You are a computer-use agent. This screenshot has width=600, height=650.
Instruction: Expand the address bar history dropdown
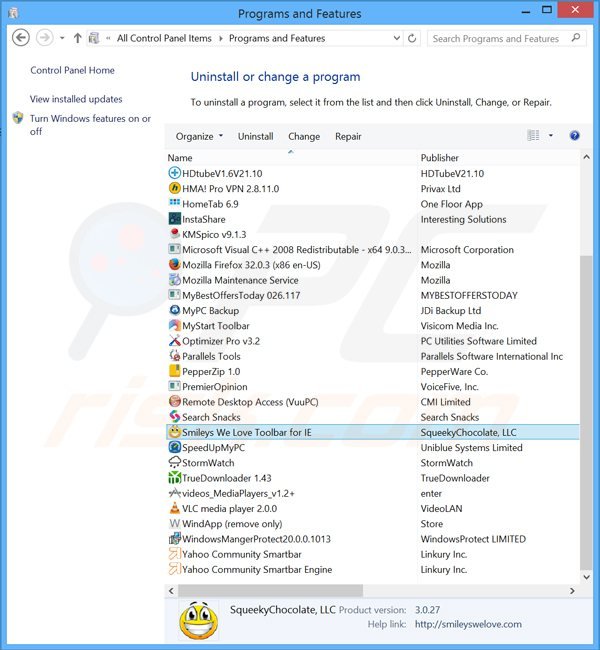(396, 38)
